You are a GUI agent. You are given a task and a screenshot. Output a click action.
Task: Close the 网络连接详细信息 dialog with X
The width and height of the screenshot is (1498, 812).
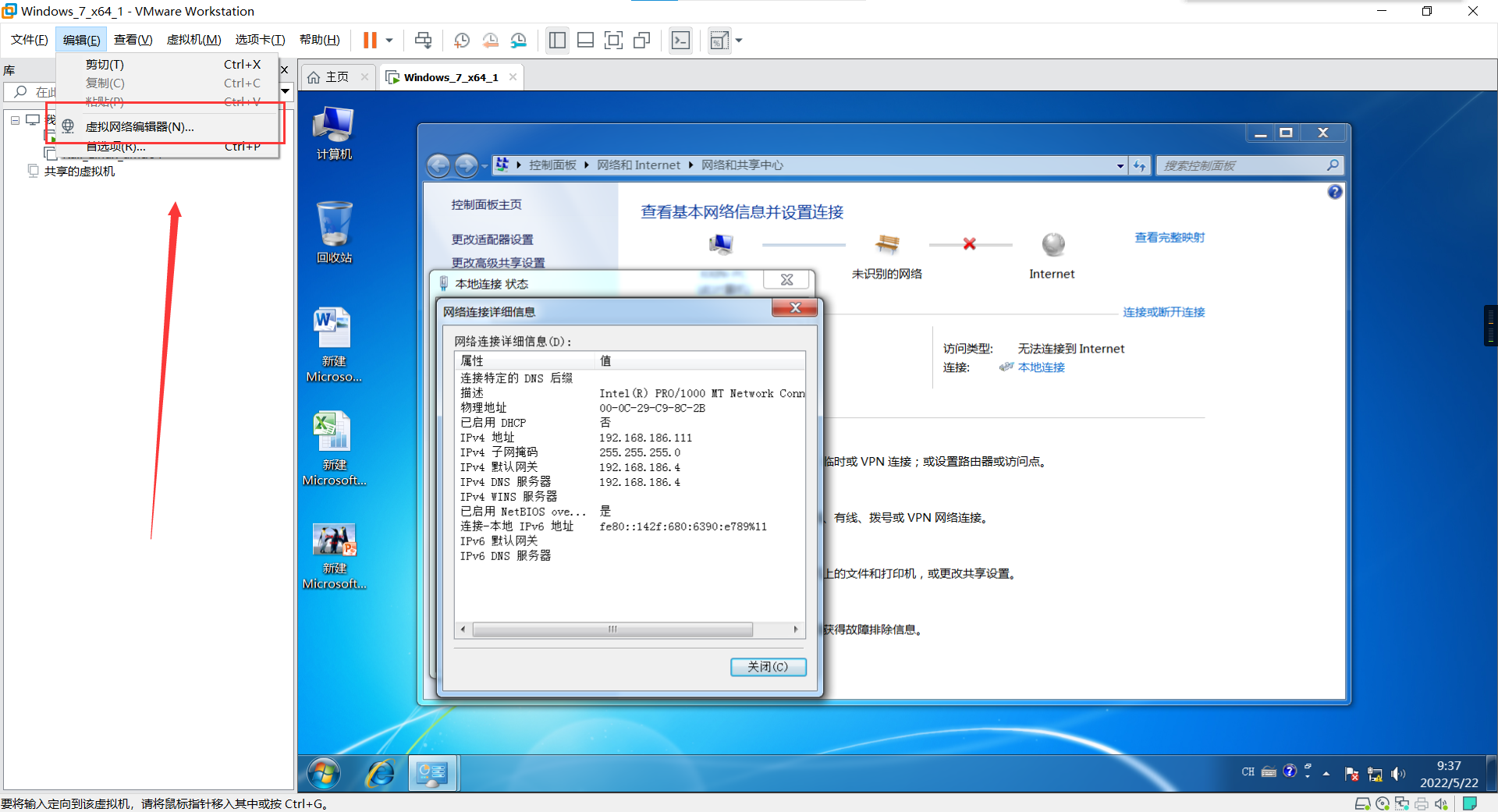pyautogui.click(x=794, y=307)
